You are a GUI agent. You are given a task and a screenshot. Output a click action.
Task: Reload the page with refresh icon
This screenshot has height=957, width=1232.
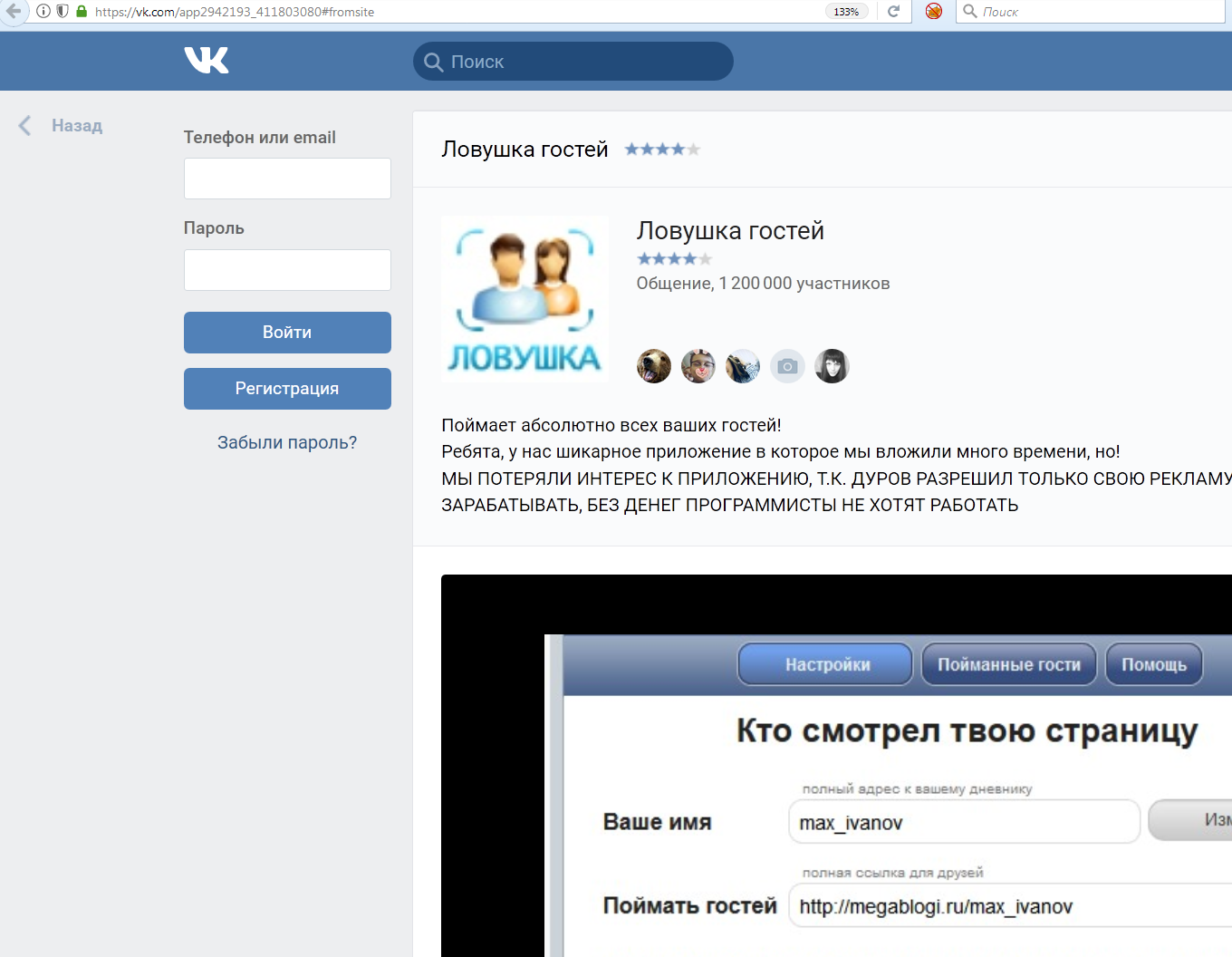point(894,12)
